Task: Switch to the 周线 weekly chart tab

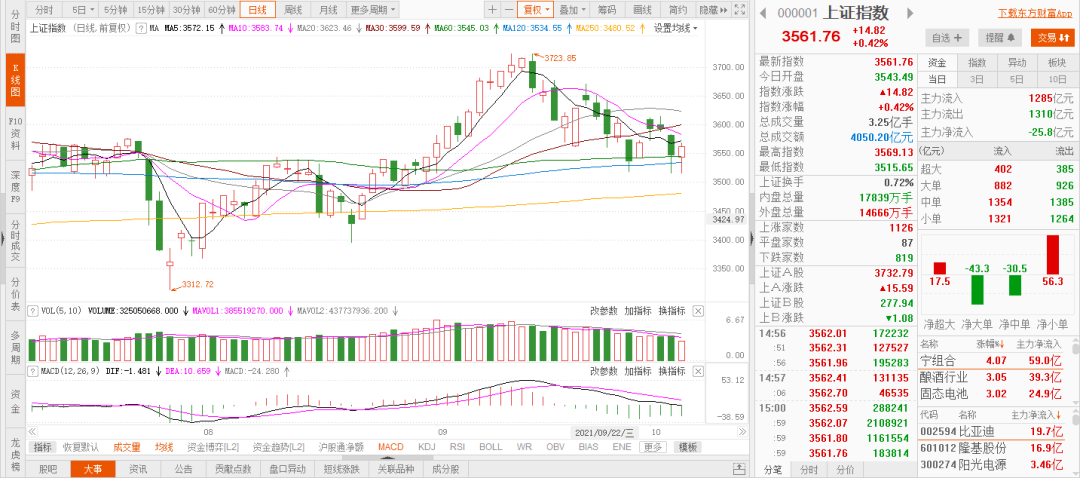Action: coord(293,9)
